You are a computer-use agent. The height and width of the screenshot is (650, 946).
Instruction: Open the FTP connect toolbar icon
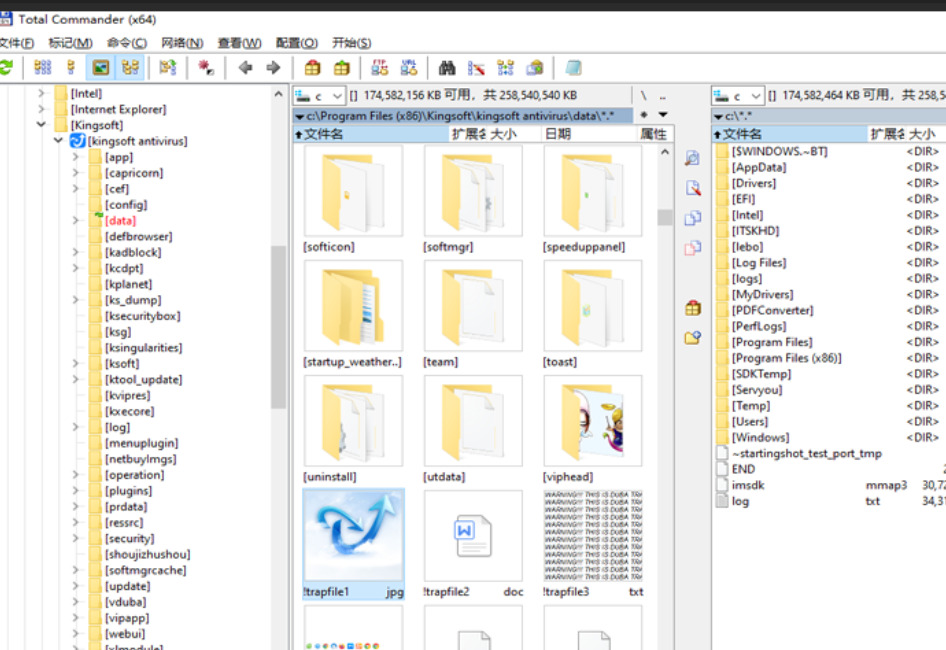[380, 68]
